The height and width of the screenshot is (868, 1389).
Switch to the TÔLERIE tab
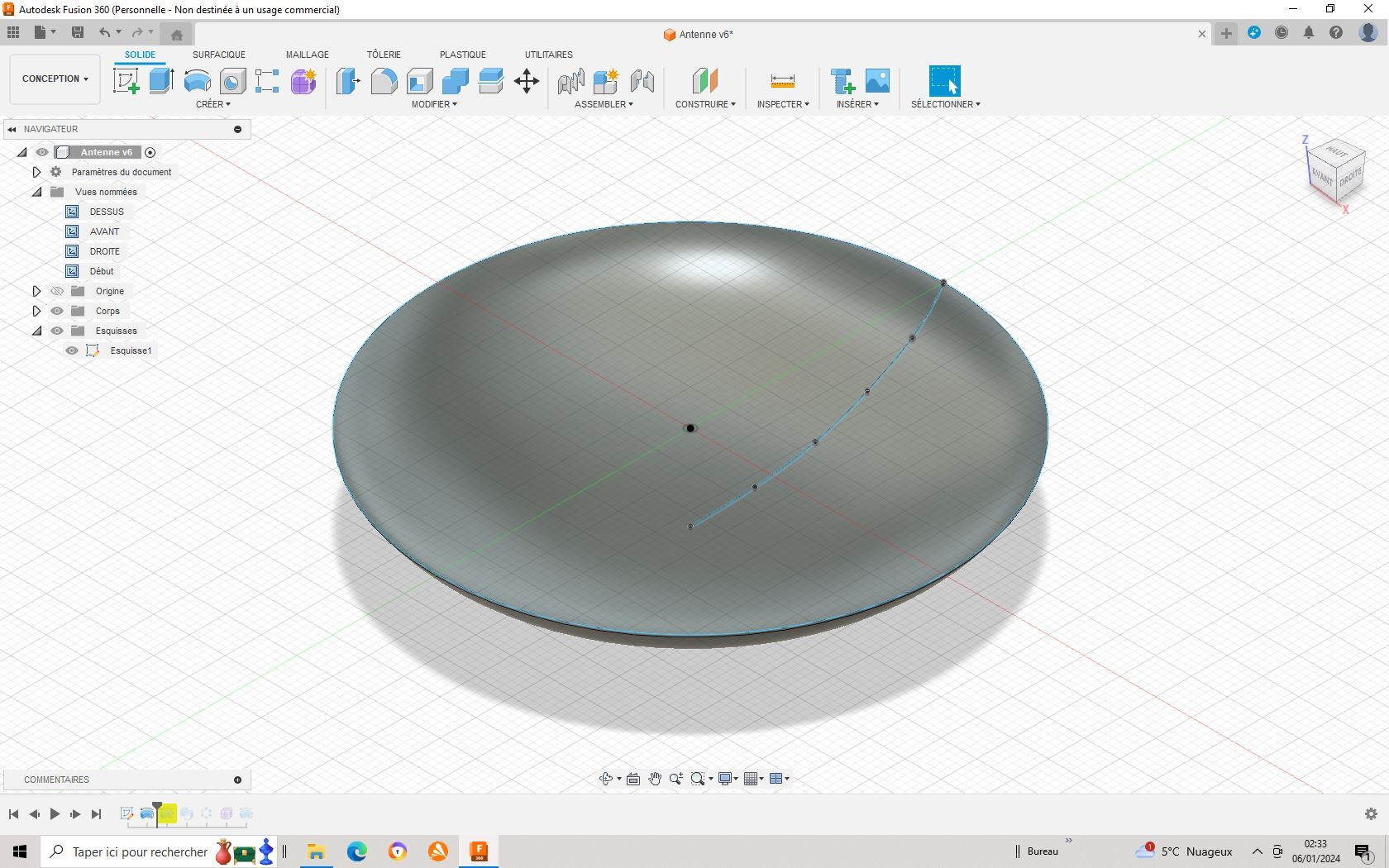(x=384, y=55)
